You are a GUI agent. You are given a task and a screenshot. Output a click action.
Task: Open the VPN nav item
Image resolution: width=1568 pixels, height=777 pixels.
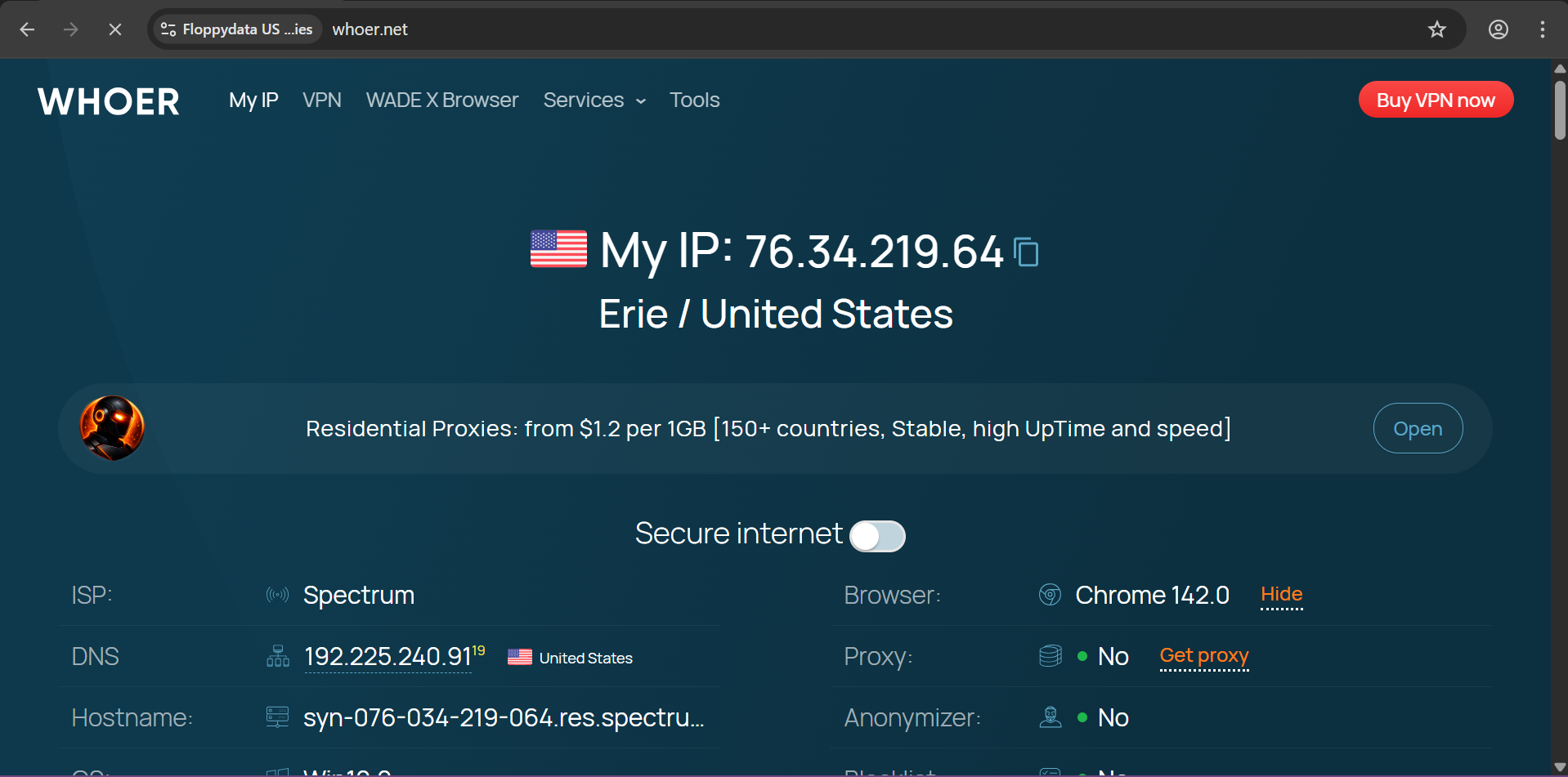pos(322,100)
